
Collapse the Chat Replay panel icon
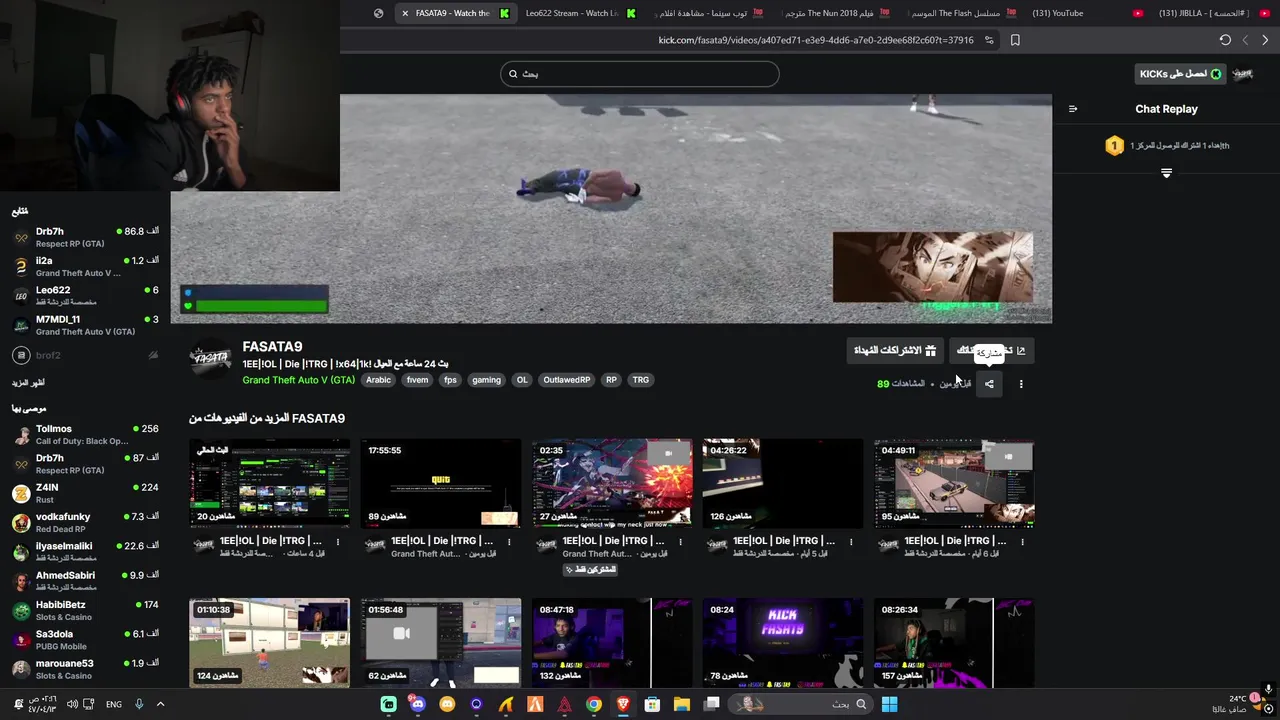[1073, 109]
